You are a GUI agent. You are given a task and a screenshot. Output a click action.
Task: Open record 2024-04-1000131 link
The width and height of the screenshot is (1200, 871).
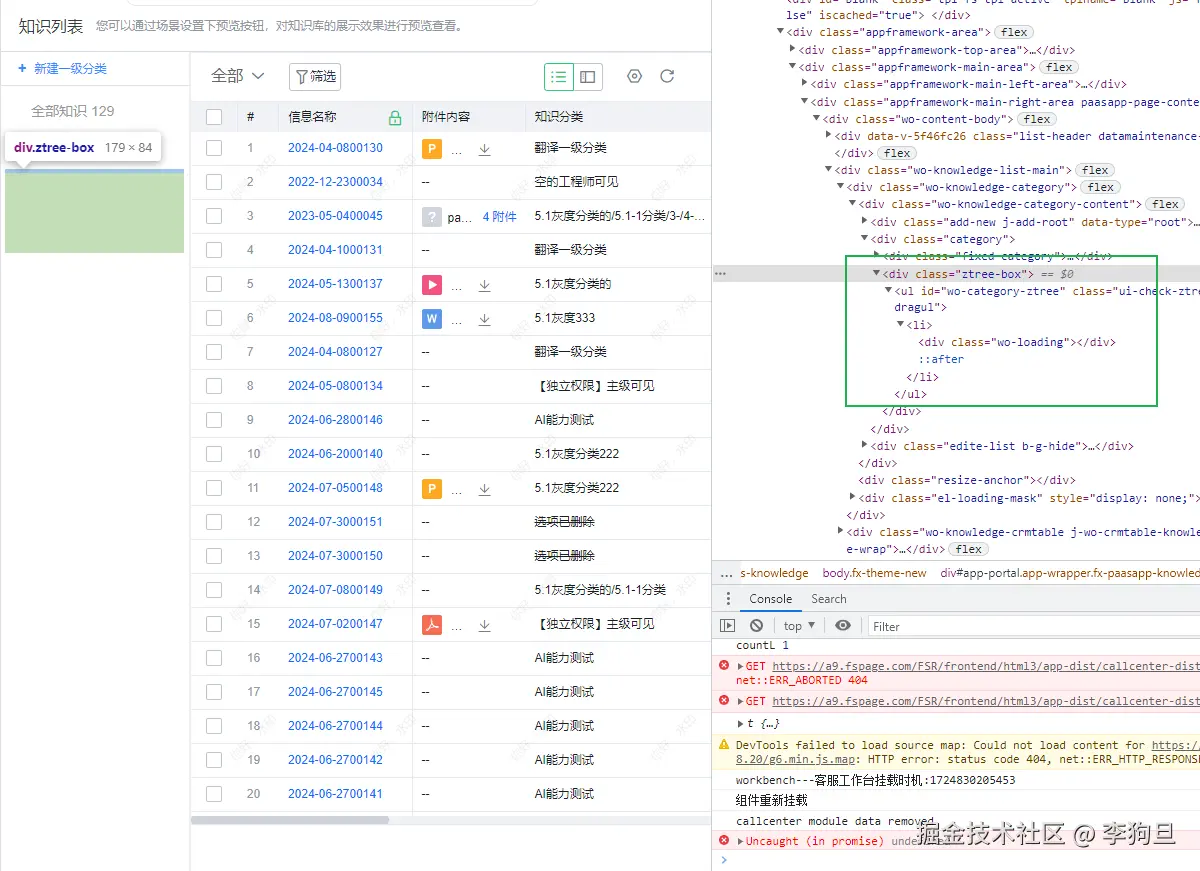335,250
